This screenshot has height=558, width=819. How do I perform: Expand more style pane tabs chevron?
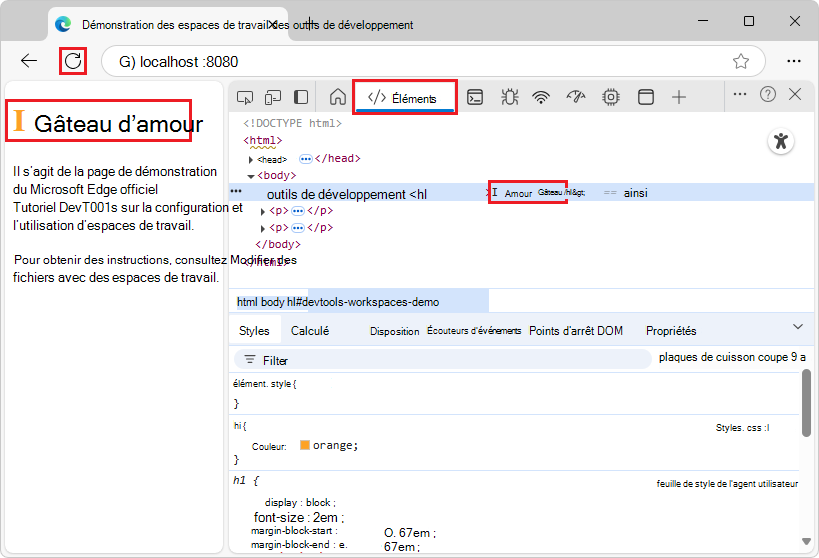(798, 327)
